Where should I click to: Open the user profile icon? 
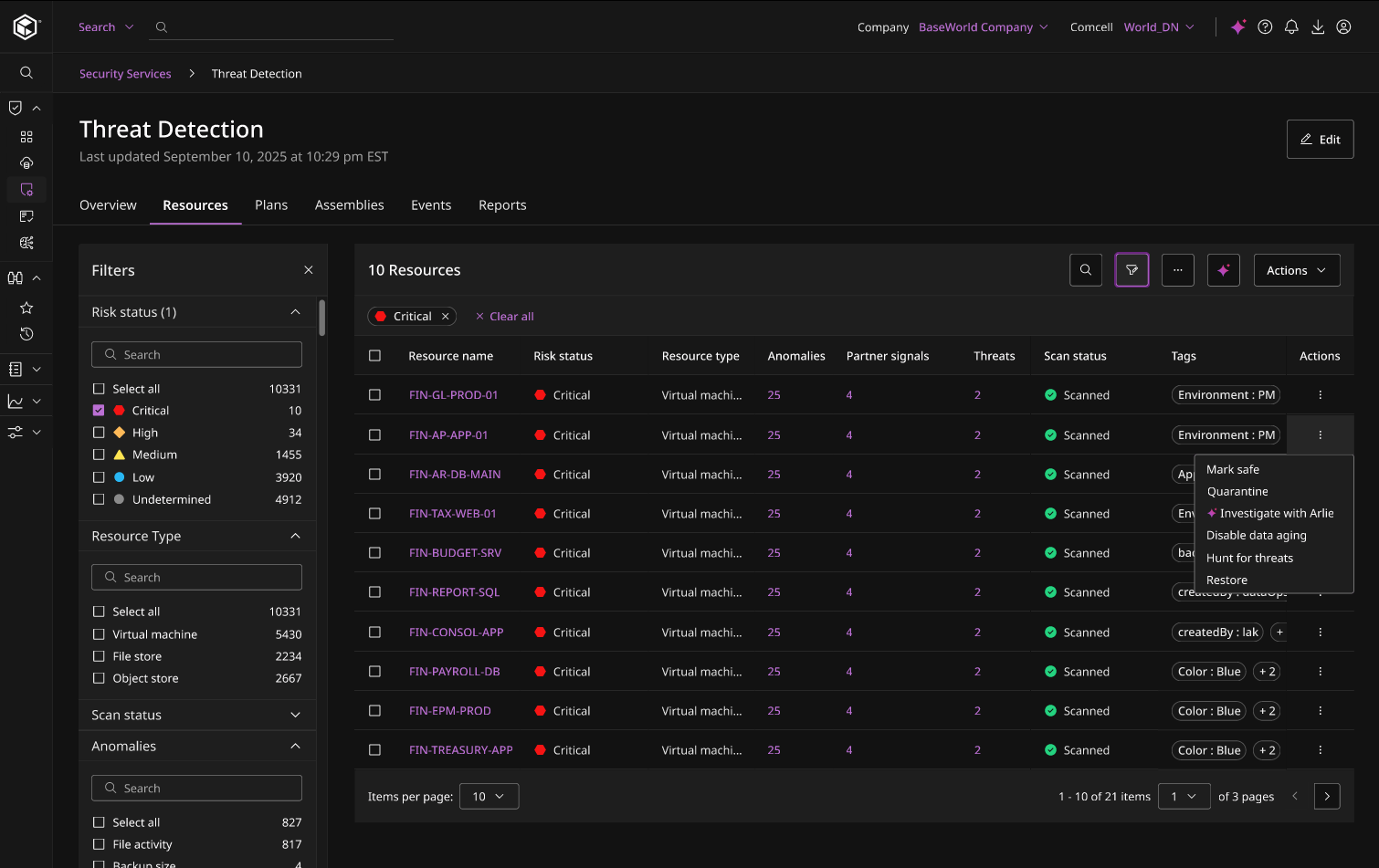[1343, 27]
